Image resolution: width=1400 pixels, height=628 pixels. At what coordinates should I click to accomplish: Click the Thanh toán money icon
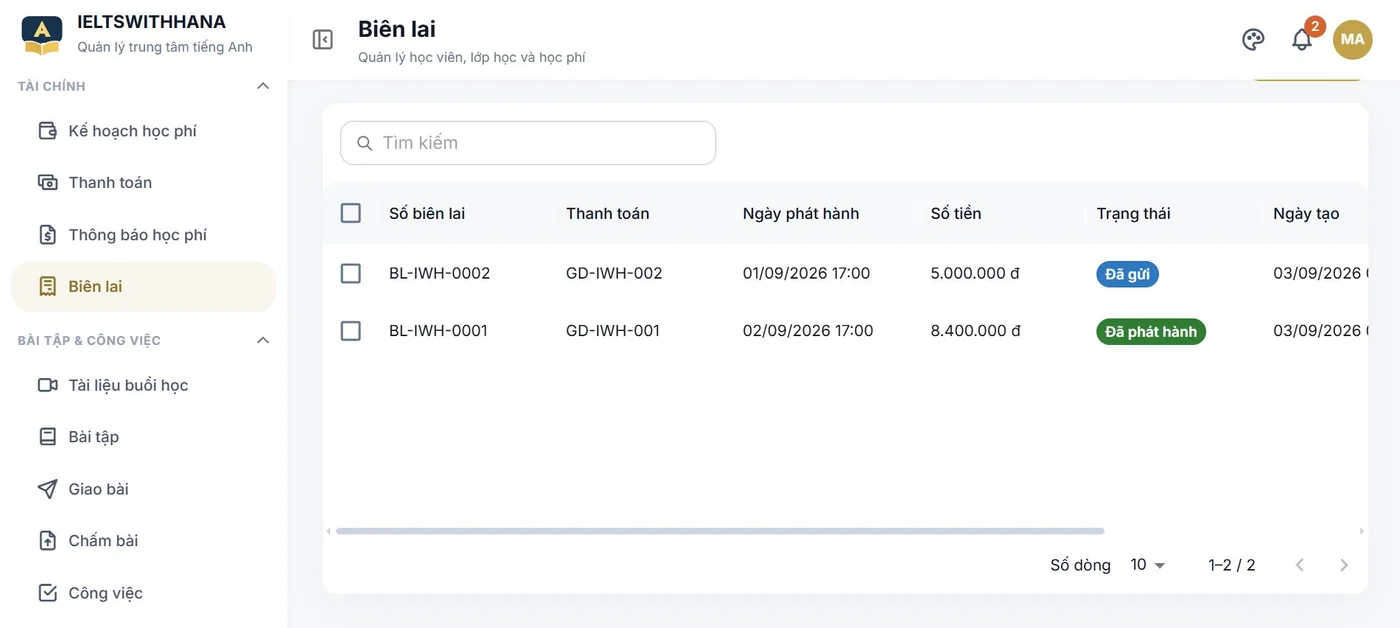point(47,182)
